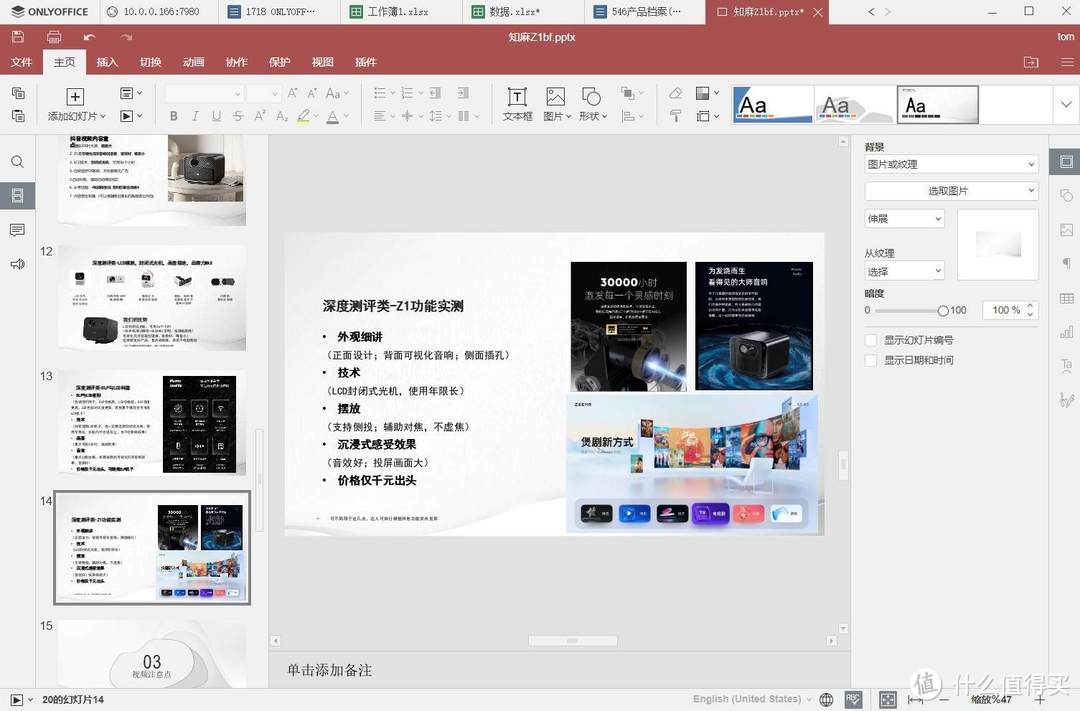Open table settings in right sidebar

1066,298
